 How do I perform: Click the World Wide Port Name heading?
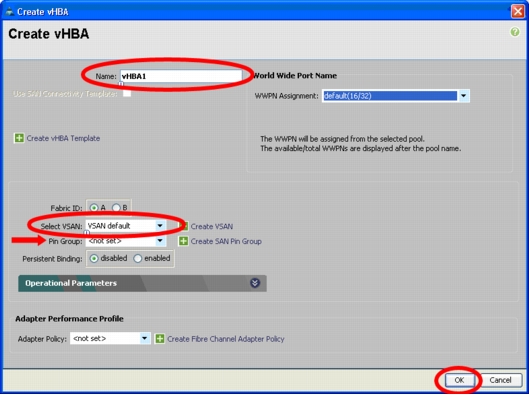coord(295,76)
